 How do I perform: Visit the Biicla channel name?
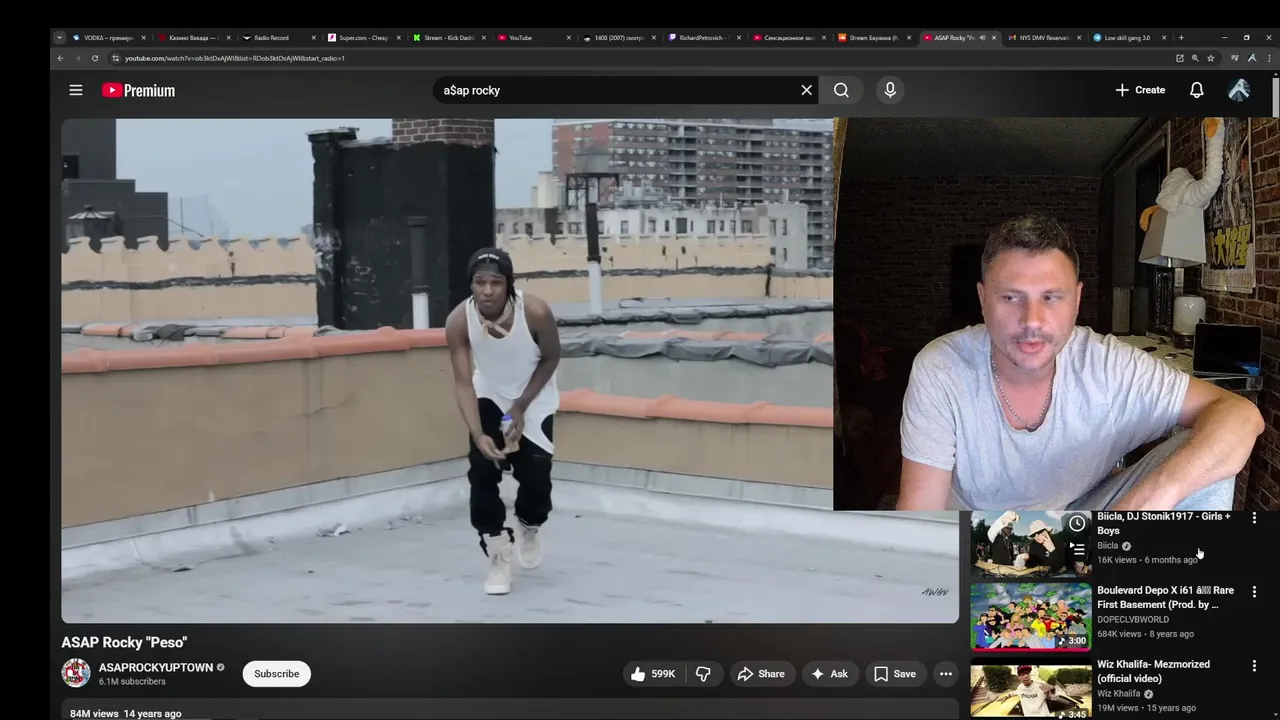point(1108,546)
